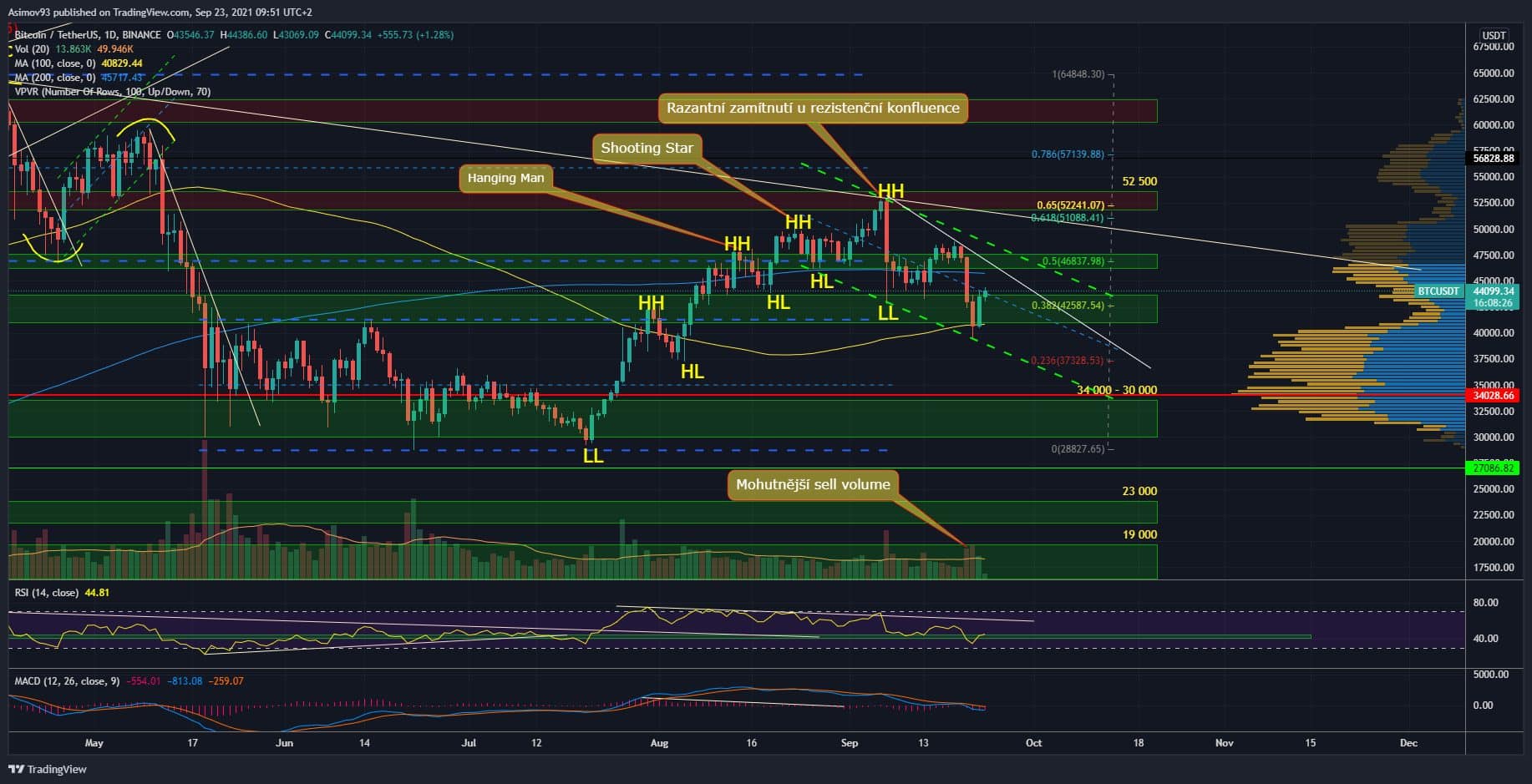Viewport: 1532px width, 784px height.
Task: Click the 'Dec' label on the time axis
Action: [x=1408, y=743]
